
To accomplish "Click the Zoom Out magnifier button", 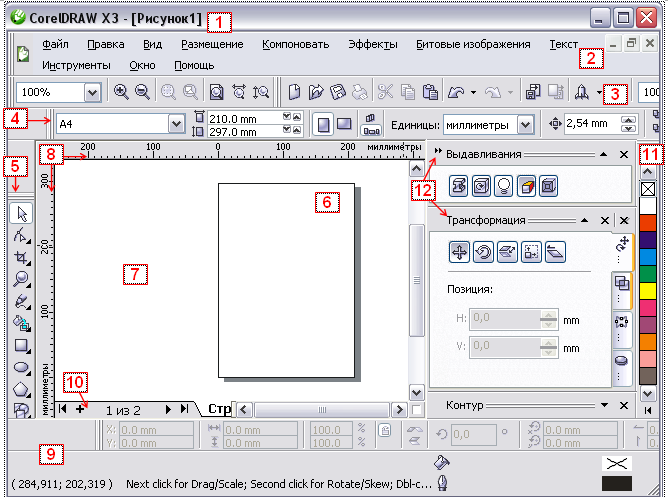I will coord(142,92).
